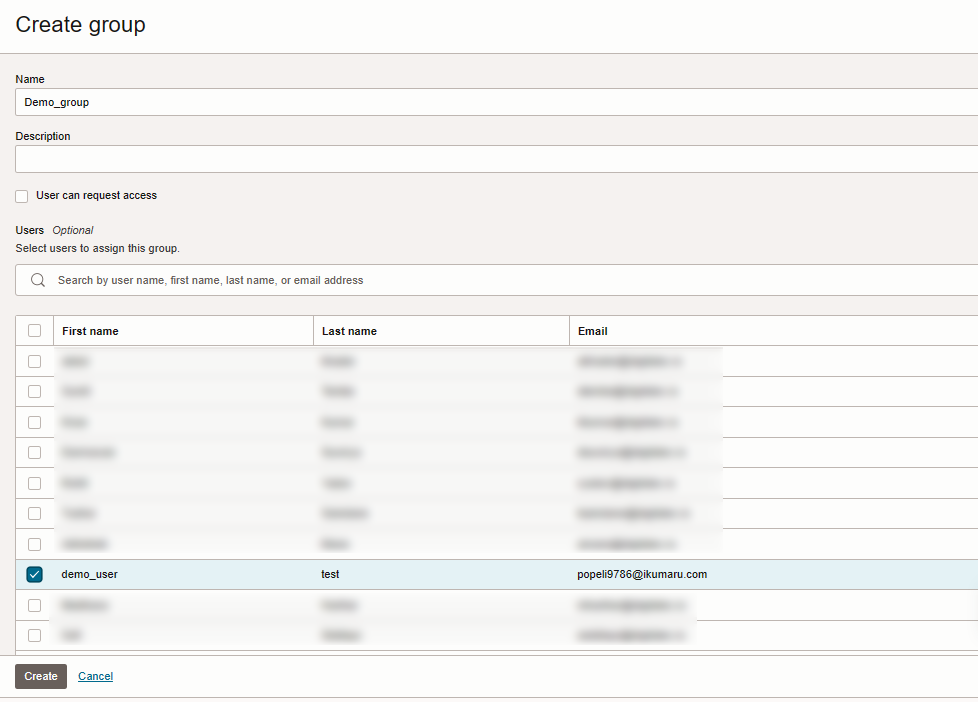Image resolution: width=978 pixels, height=702 pixels.
Task: Check the first user row's checkbox
Action: [x=35, y=361]
